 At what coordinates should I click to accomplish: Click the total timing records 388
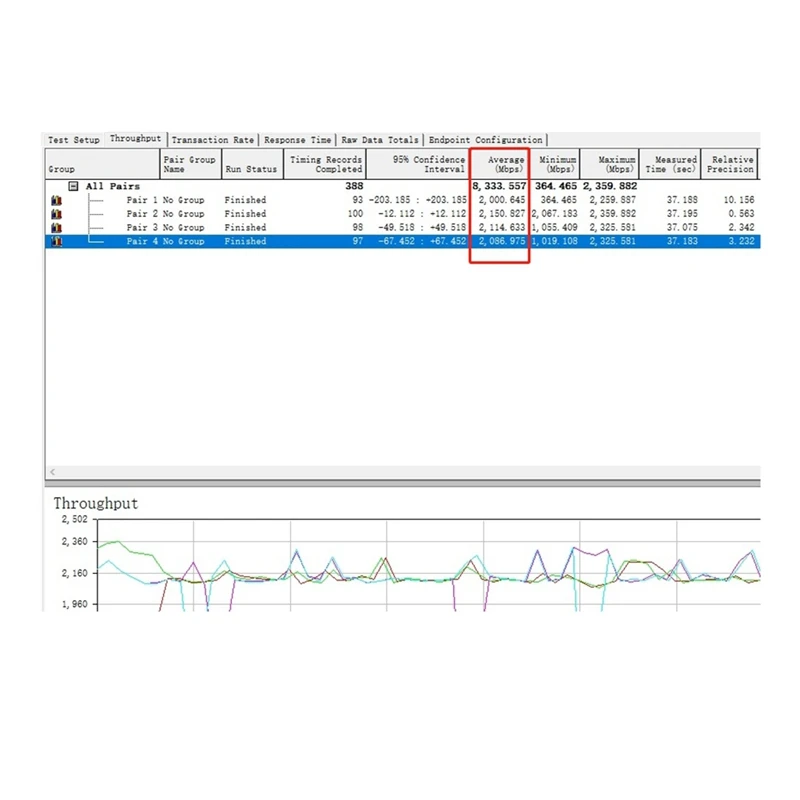tap(354, 186)
